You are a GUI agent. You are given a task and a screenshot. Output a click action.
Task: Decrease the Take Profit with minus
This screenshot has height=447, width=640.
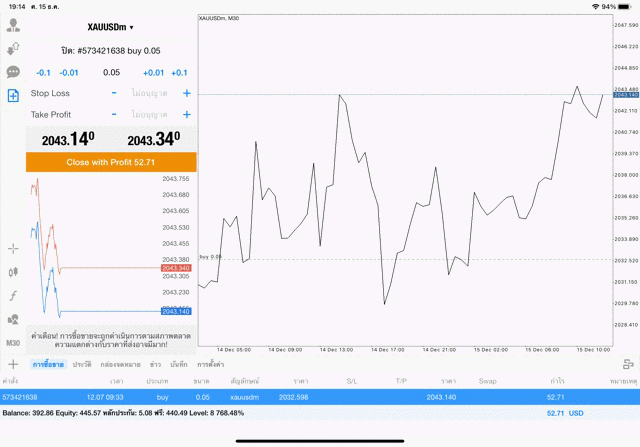[114, 115]
